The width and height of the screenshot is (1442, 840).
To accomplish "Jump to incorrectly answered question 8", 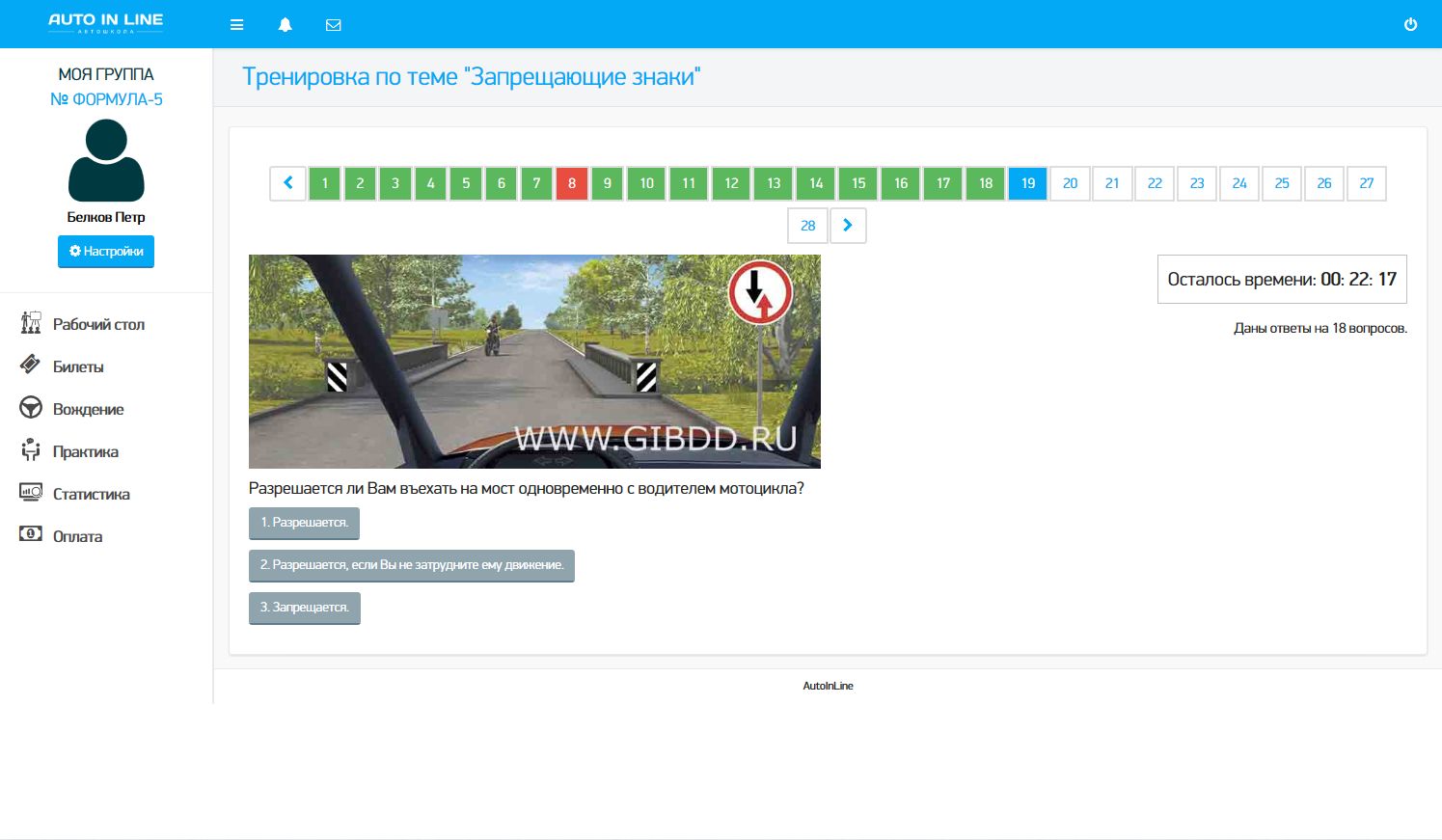I will click(572, 183).
